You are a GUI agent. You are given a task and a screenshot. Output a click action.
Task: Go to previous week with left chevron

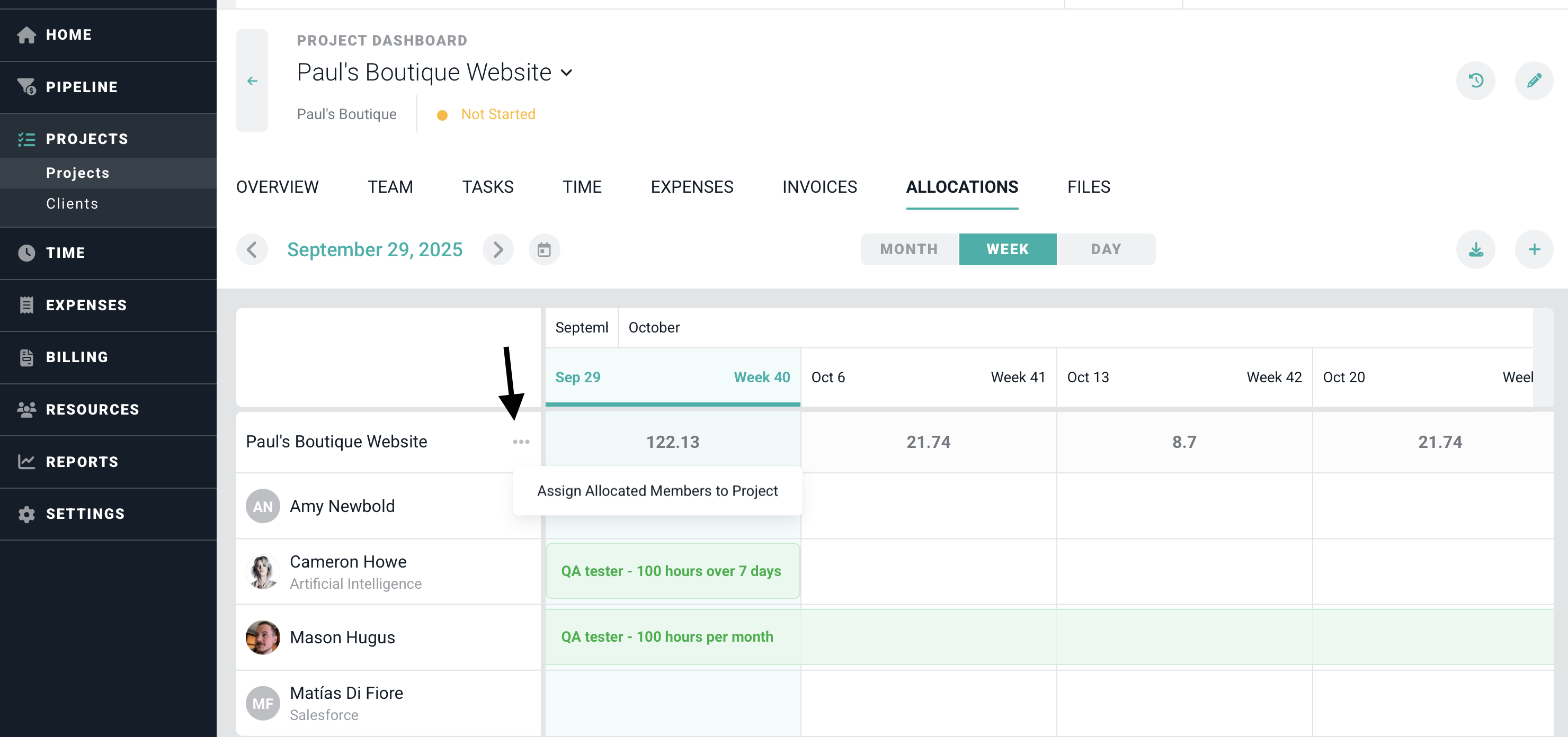pyautogui.click(x=252, y=249)
